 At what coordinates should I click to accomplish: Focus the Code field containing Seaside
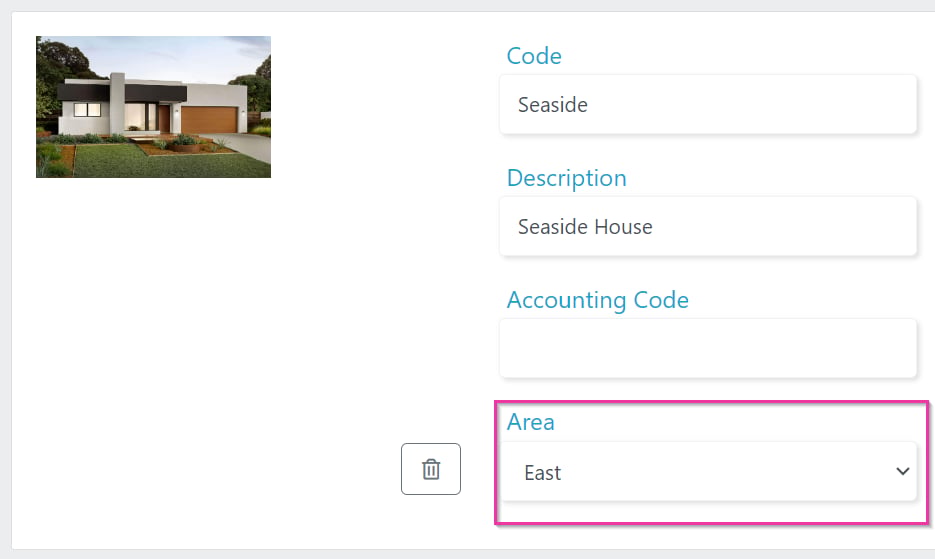coord(708,104)
